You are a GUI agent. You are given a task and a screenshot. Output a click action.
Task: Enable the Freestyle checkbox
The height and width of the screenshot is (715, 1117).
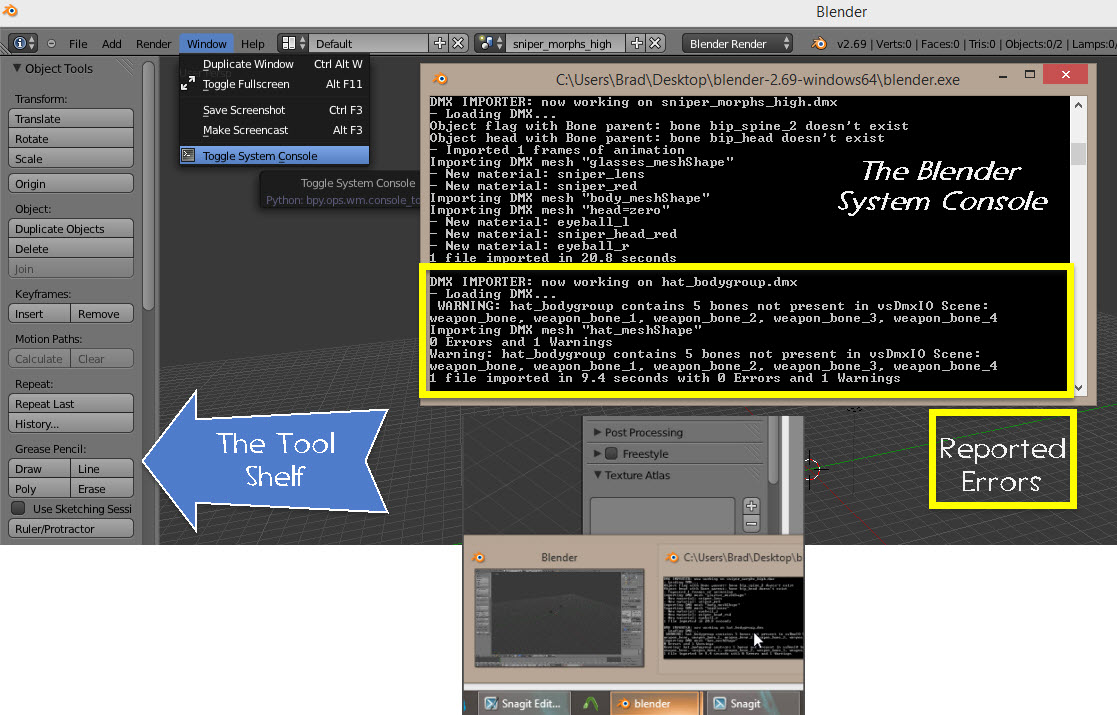(x=611, y=454)
